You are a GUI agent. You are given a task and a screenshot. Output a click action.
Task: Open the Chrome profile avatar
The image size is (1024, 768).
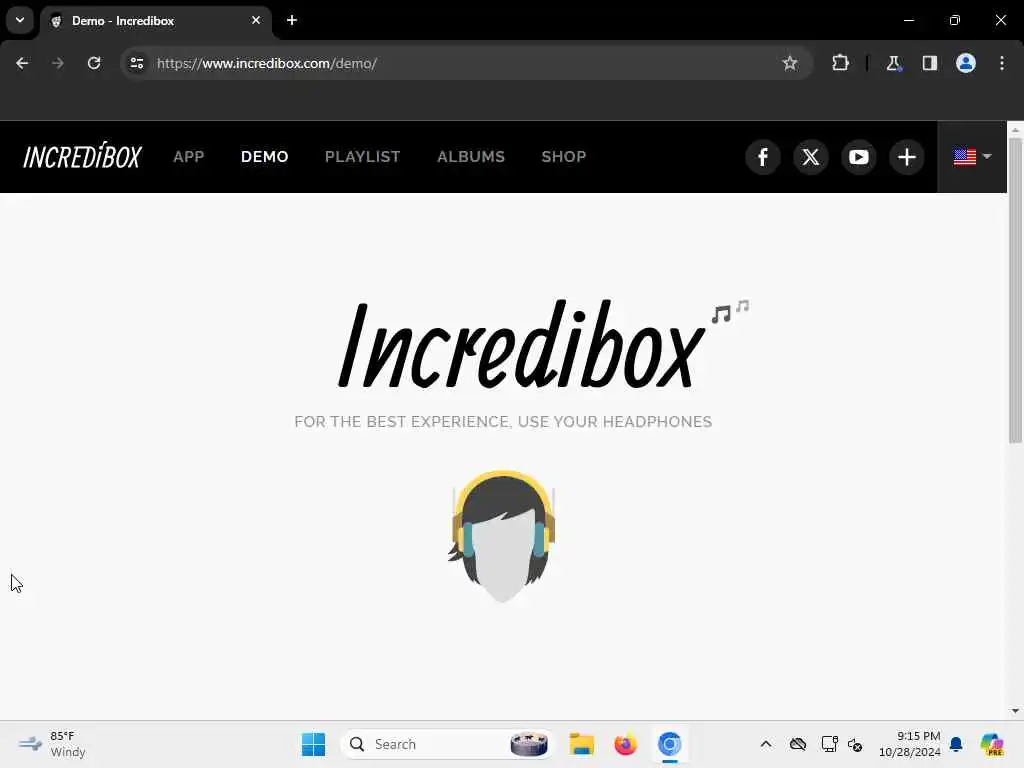click(966, 63)
